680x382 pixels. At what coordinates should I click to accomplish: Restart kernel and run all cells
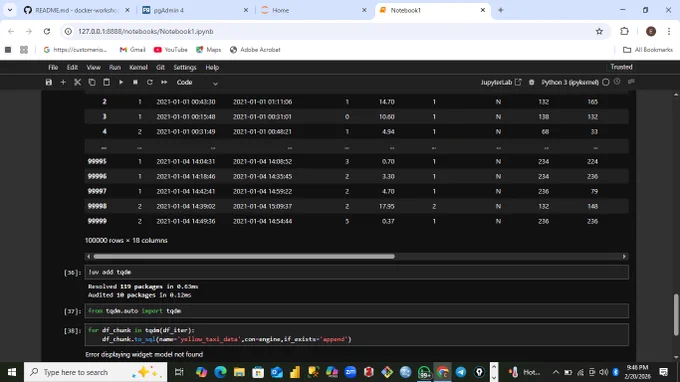[x=164, y=82]
